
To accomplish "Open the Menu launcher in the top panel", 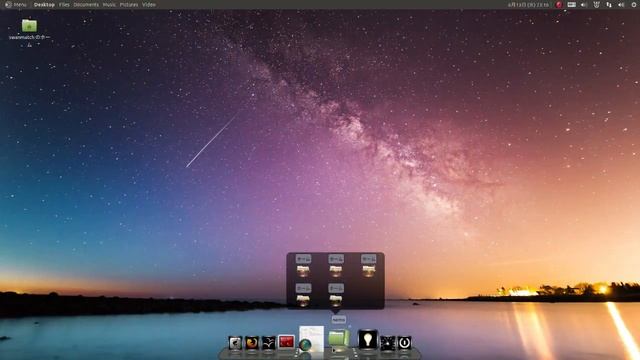I will 16,4.
